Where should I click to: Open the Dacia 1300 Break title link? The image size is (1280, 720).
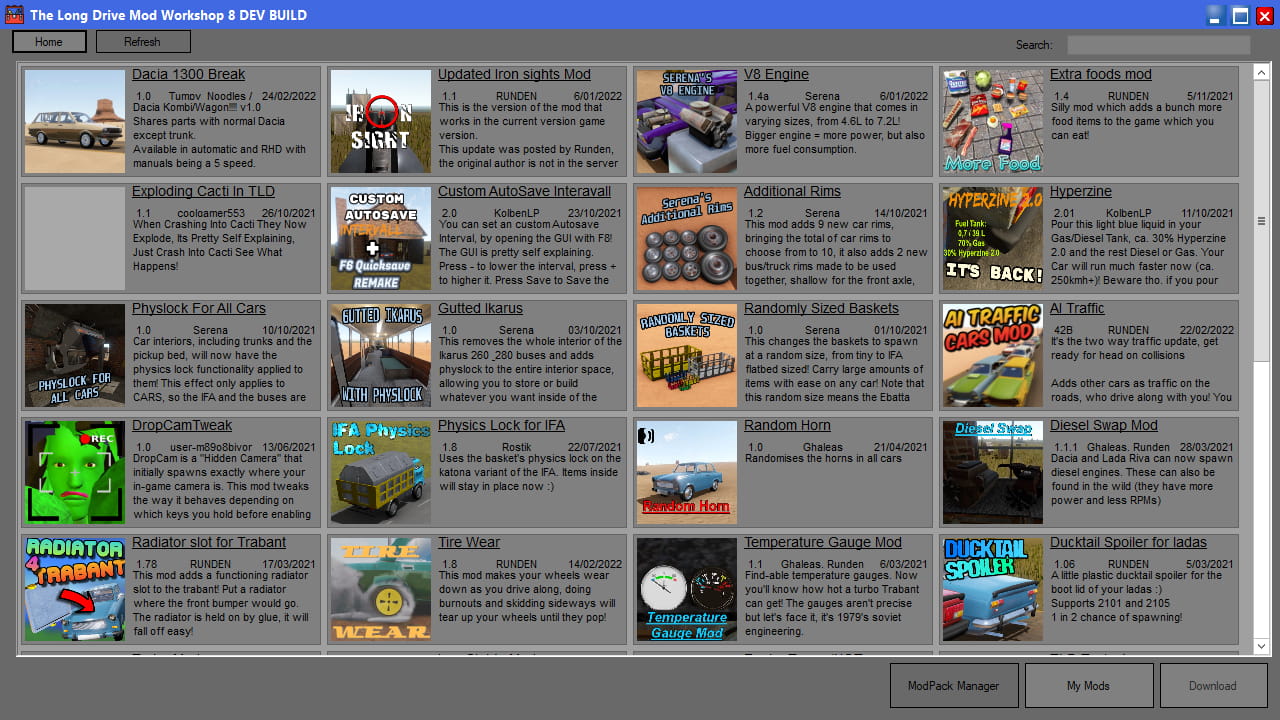click(188, 75)
